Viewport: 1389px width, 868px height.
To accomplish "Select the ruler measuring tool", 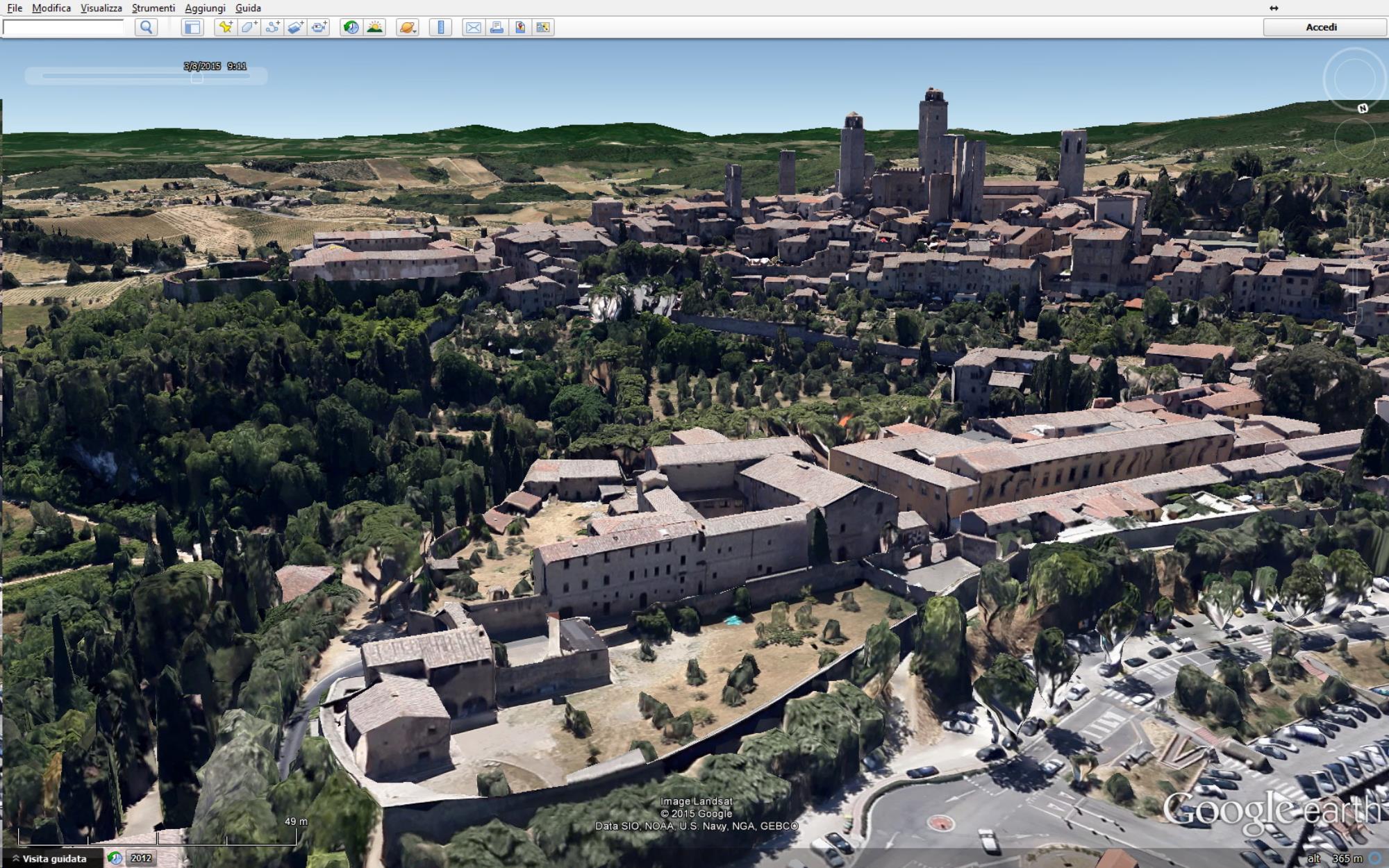I will pos(440,27).
